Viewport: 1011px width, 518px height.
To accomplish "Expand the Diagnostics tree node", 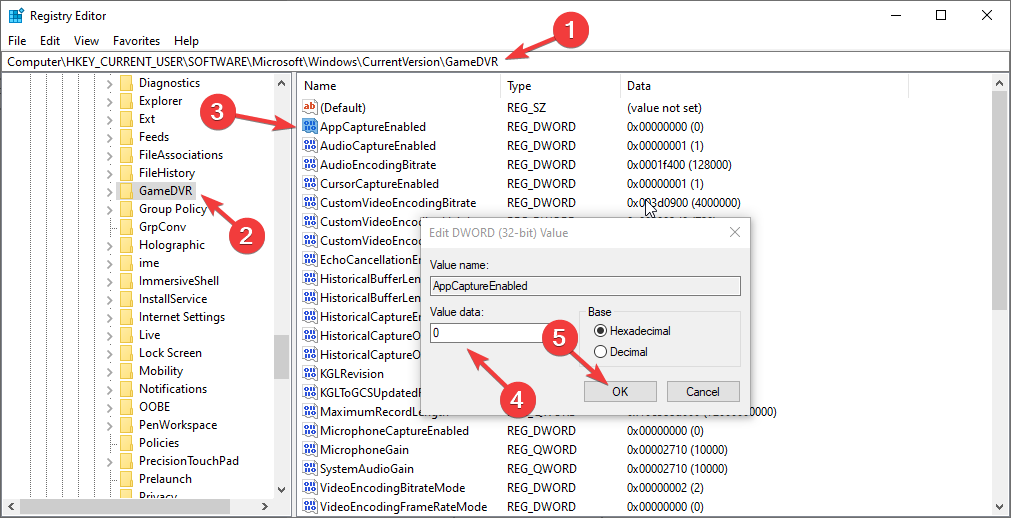I will pos(109,83).
